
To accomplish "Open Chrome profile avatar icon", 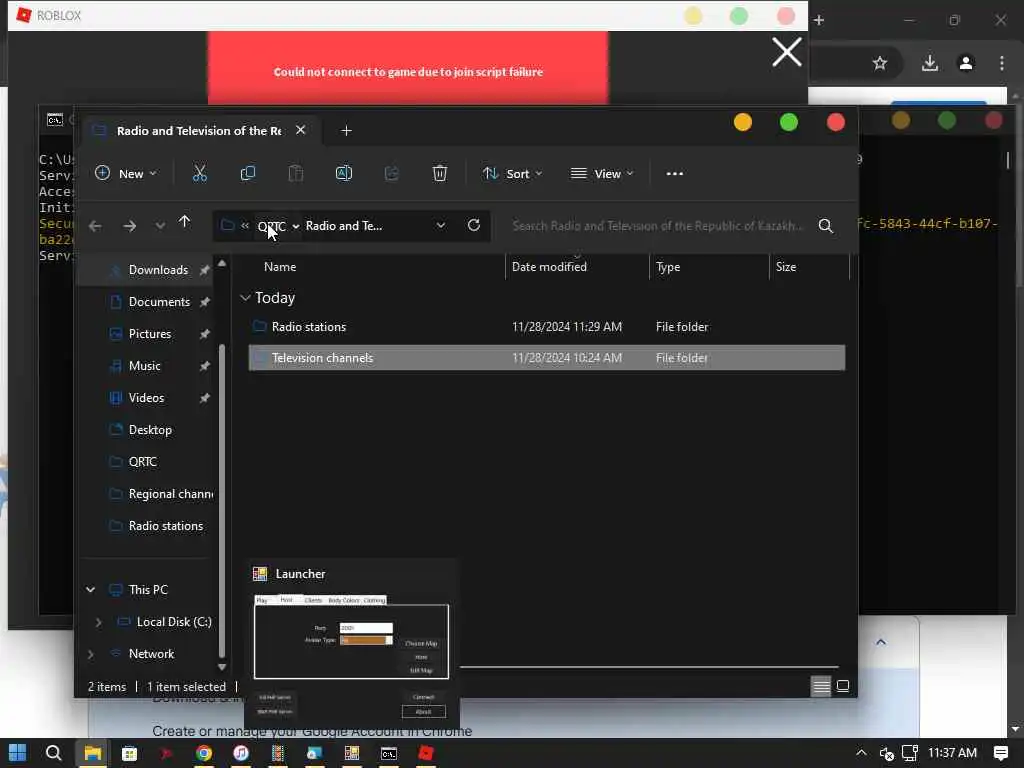I will coord(966,63).
